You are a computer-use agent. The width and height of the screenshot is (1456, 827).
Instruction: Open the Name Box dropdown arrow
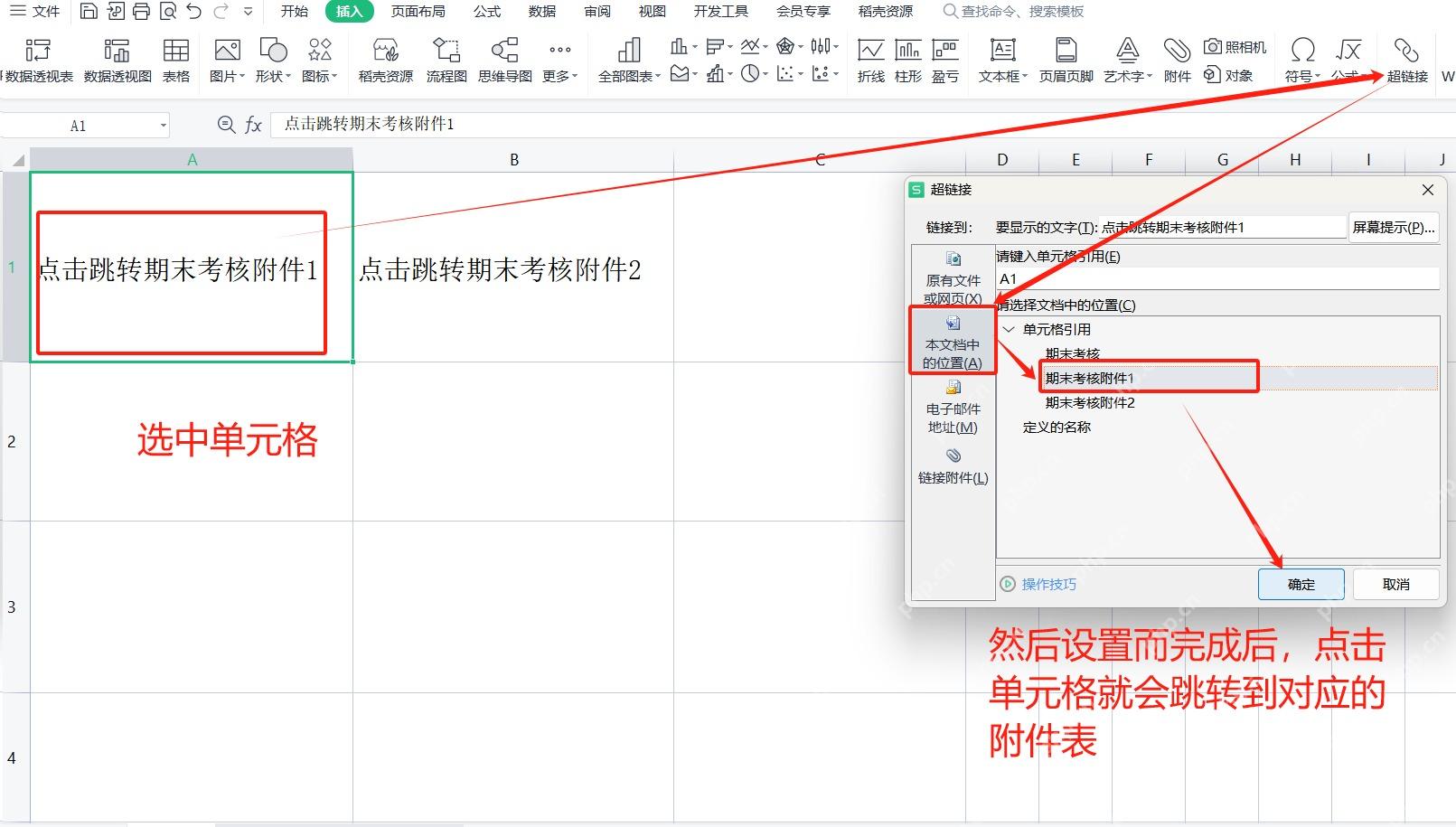coord(164,126)
